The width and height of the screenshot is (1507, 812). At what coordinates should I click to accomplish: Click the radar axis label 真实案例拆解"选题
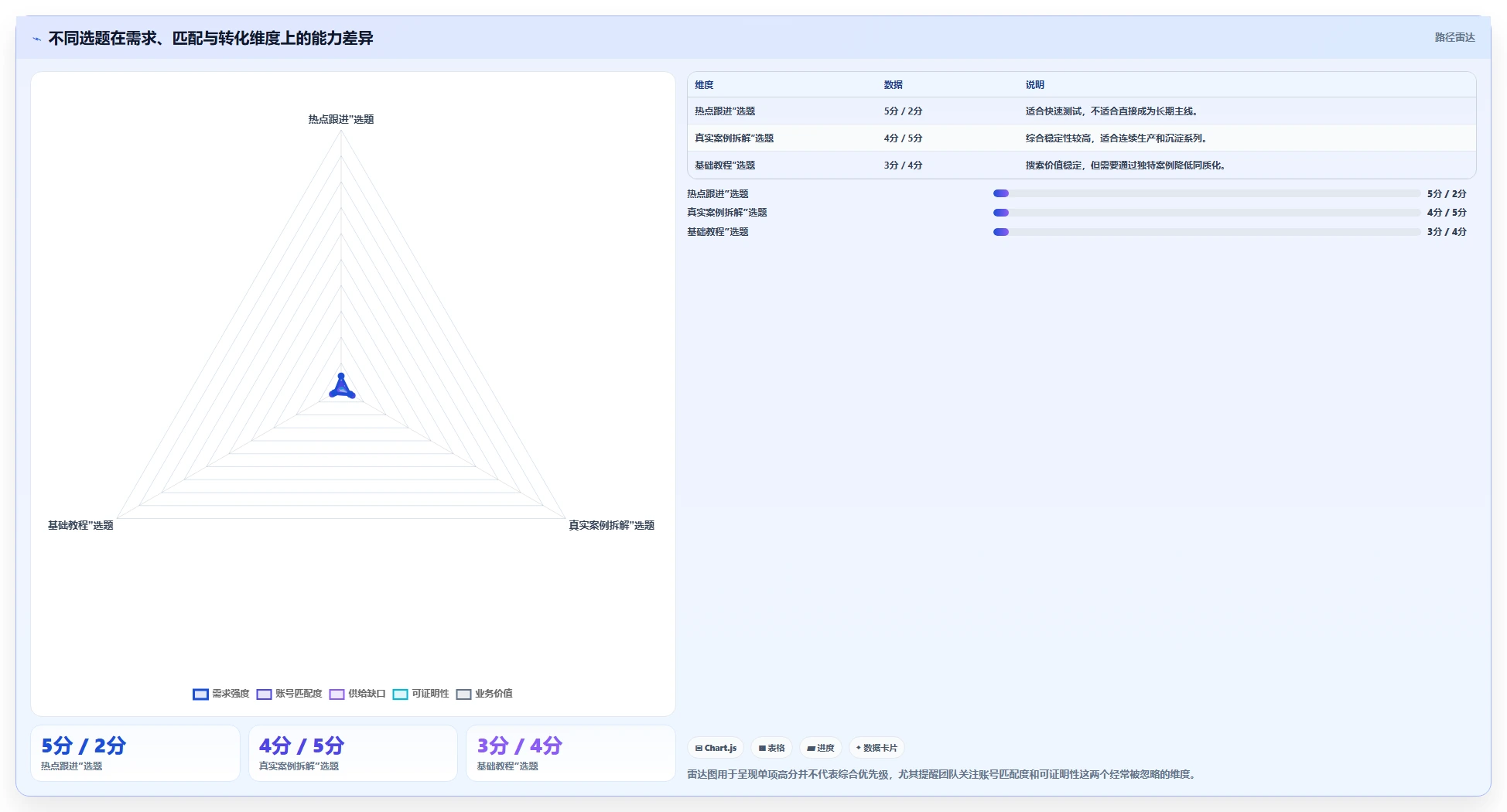[612, 525]
